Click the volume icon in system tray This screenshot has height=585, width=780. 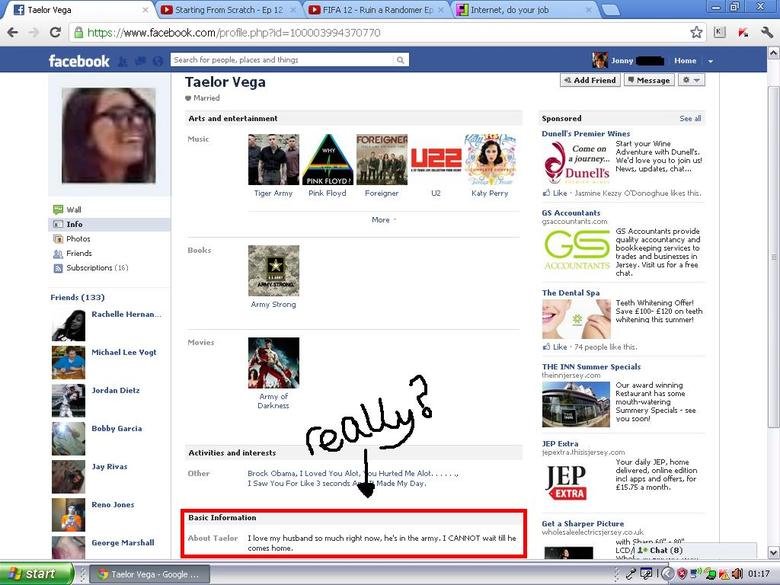[737, 574]
